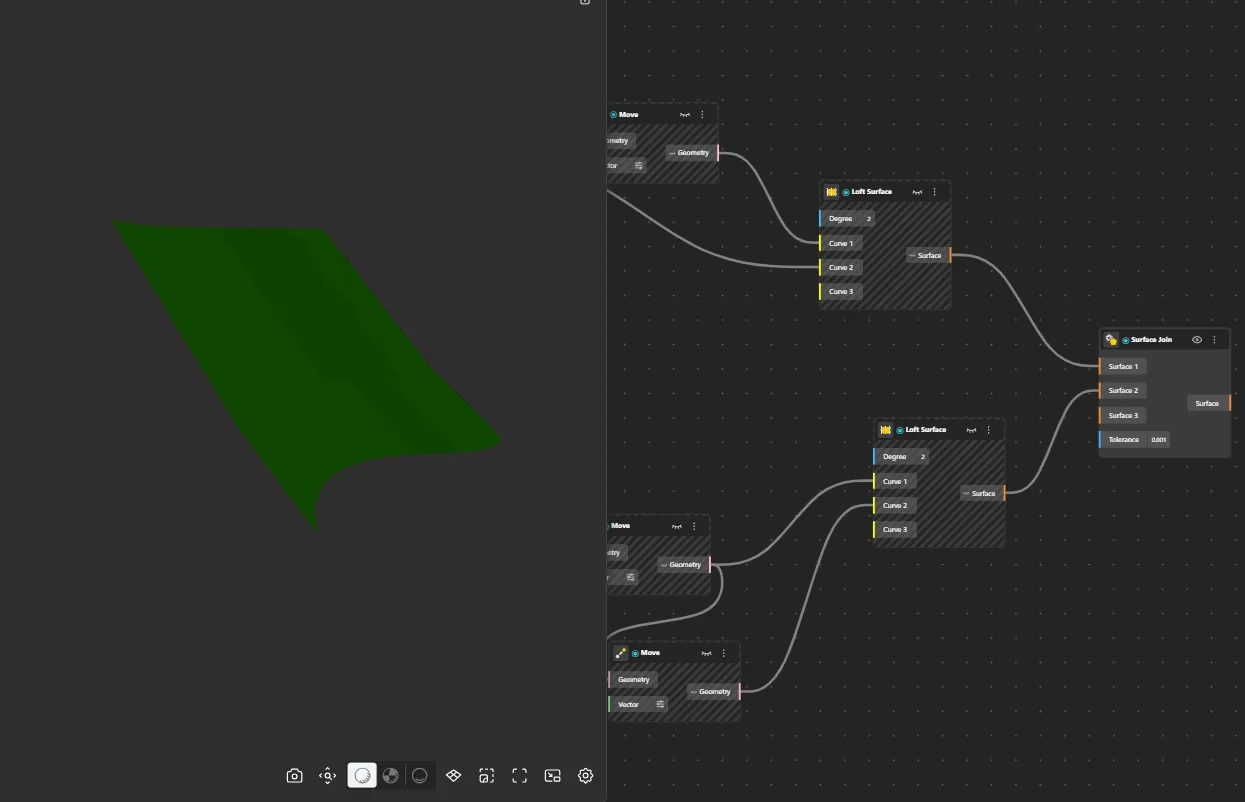Screen dimensions: 1245x802
Task: Show the Loft Surface node wired to Surface 2
Action: click(x=971, y=430)
